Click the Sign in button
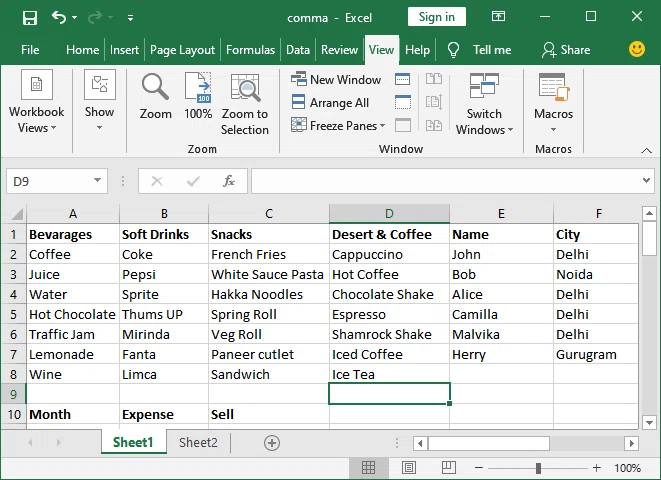Viewport: 661px width, 480px height. click(437, 17)
